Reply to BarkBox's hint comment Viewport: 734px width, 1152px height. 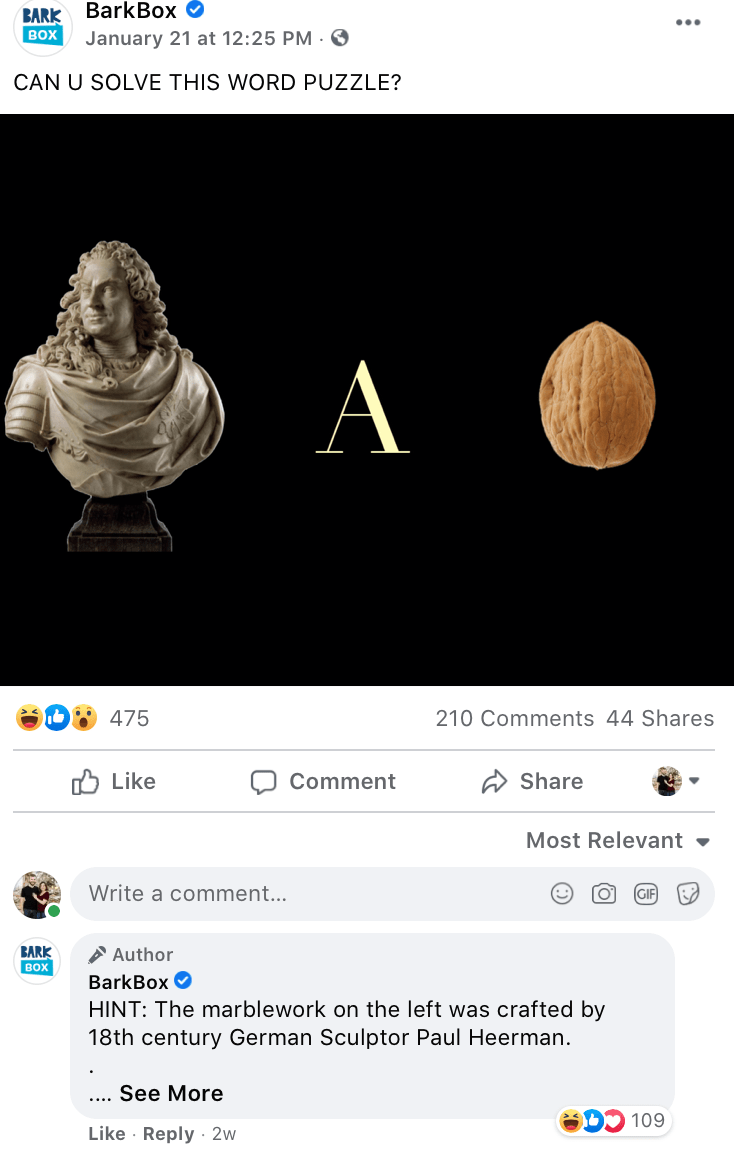pyautogui.click(x=168, y=1134)
